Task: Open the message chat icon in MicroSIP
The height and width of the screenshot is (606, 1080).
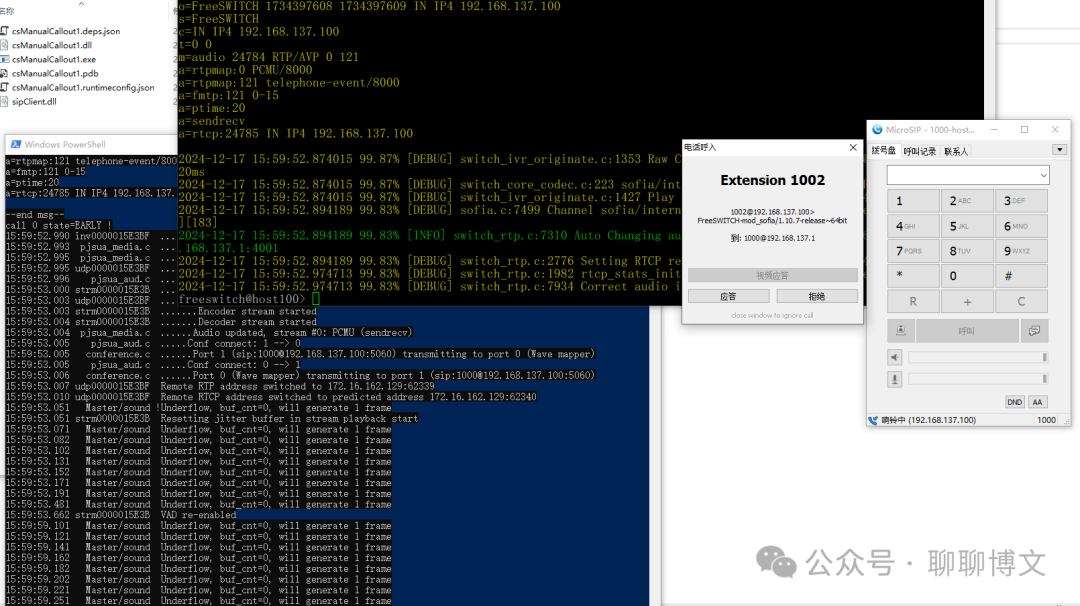Action: 1034,331
